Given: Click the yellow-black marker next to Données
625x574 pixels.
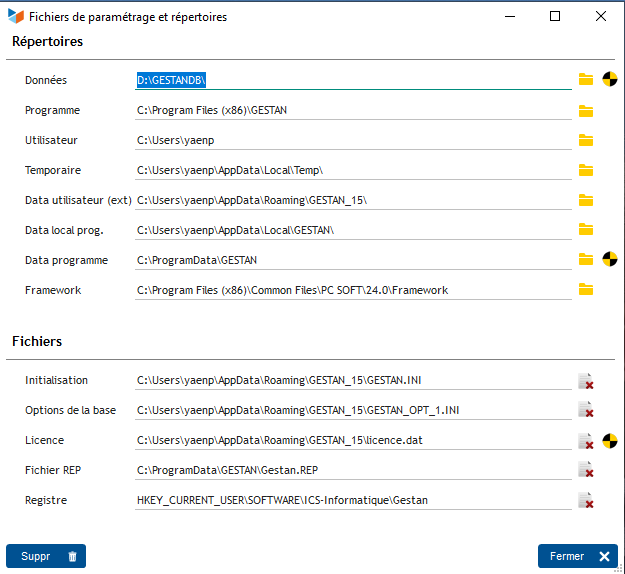Looking at the screenshot, I should click(610, 80).
